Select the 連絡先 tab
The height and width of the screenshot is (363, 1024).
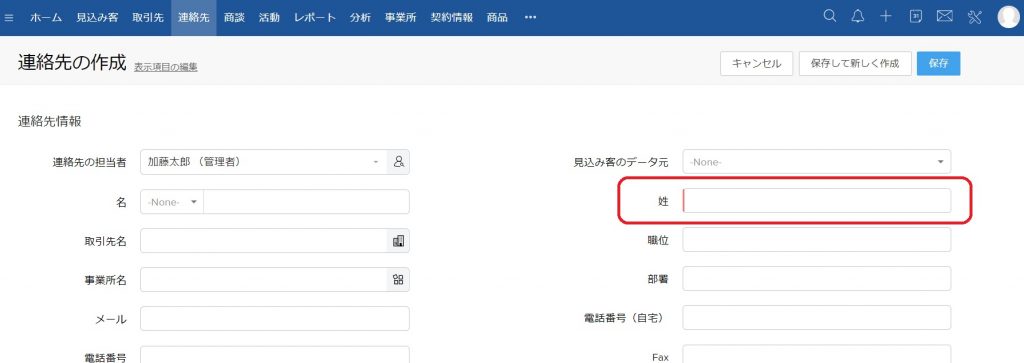coord(193,18)
